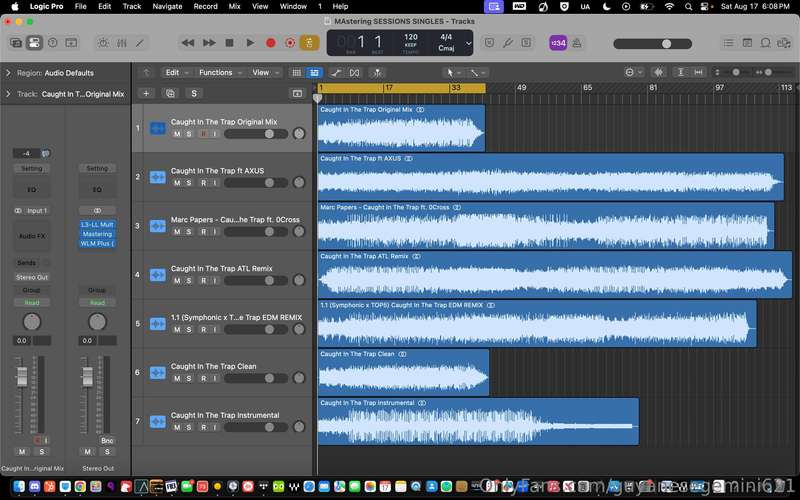Open the Functions dropdown menu
Screen dimensions: 800x500
tap(220, 73)
